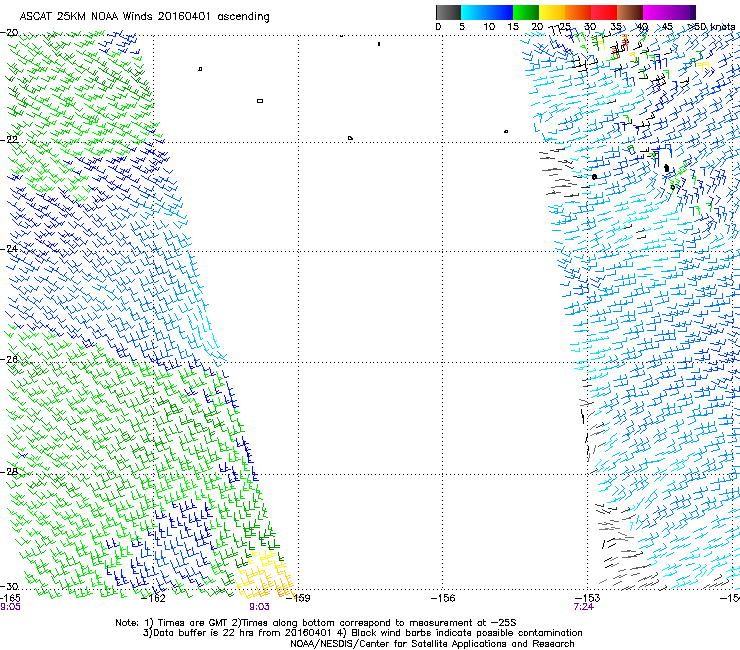This screenshot has height=650, width=740.
Task: Click the legend value 30
Action: [x=590, y=27]
